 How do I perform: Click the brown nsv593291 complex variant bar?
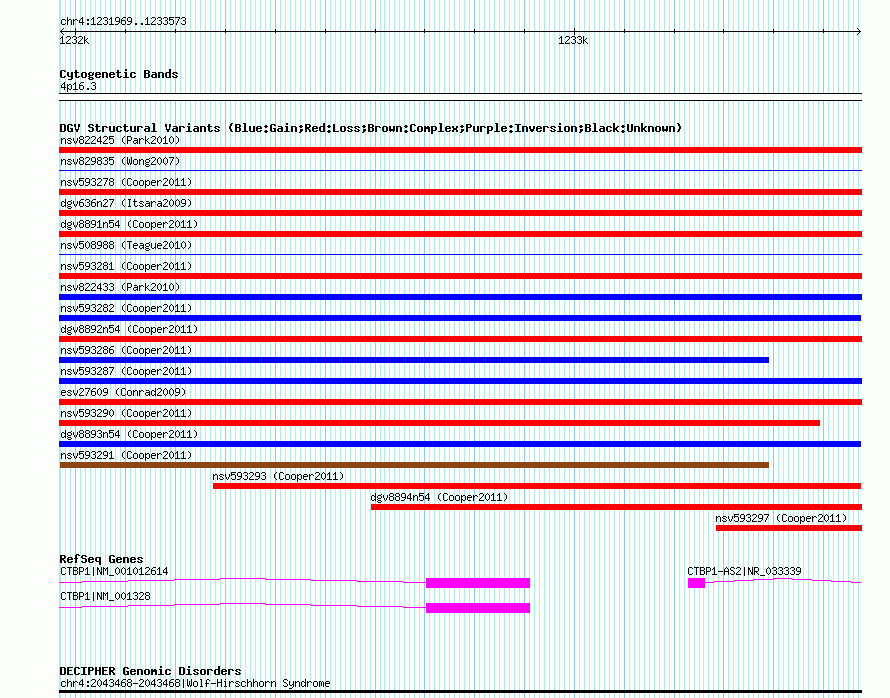click(414, 465)
